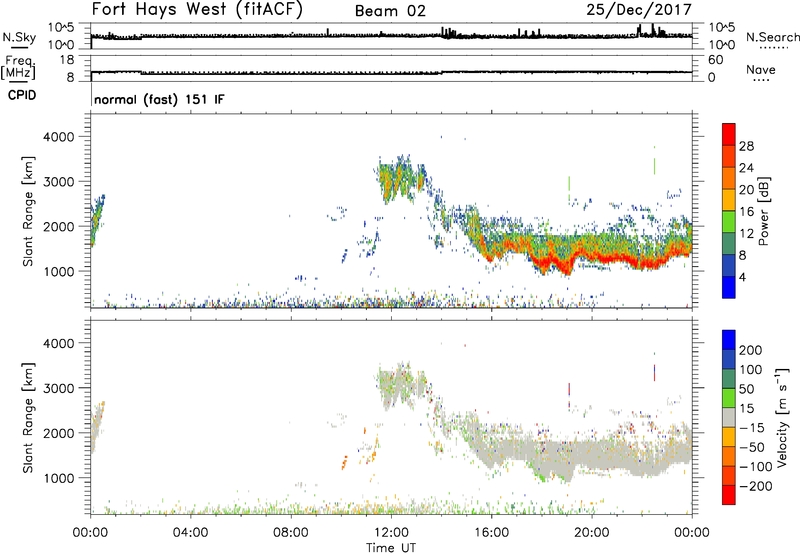
Task: Click the gray velocity scatter band near 20:00
Action: tap(592, 457)
